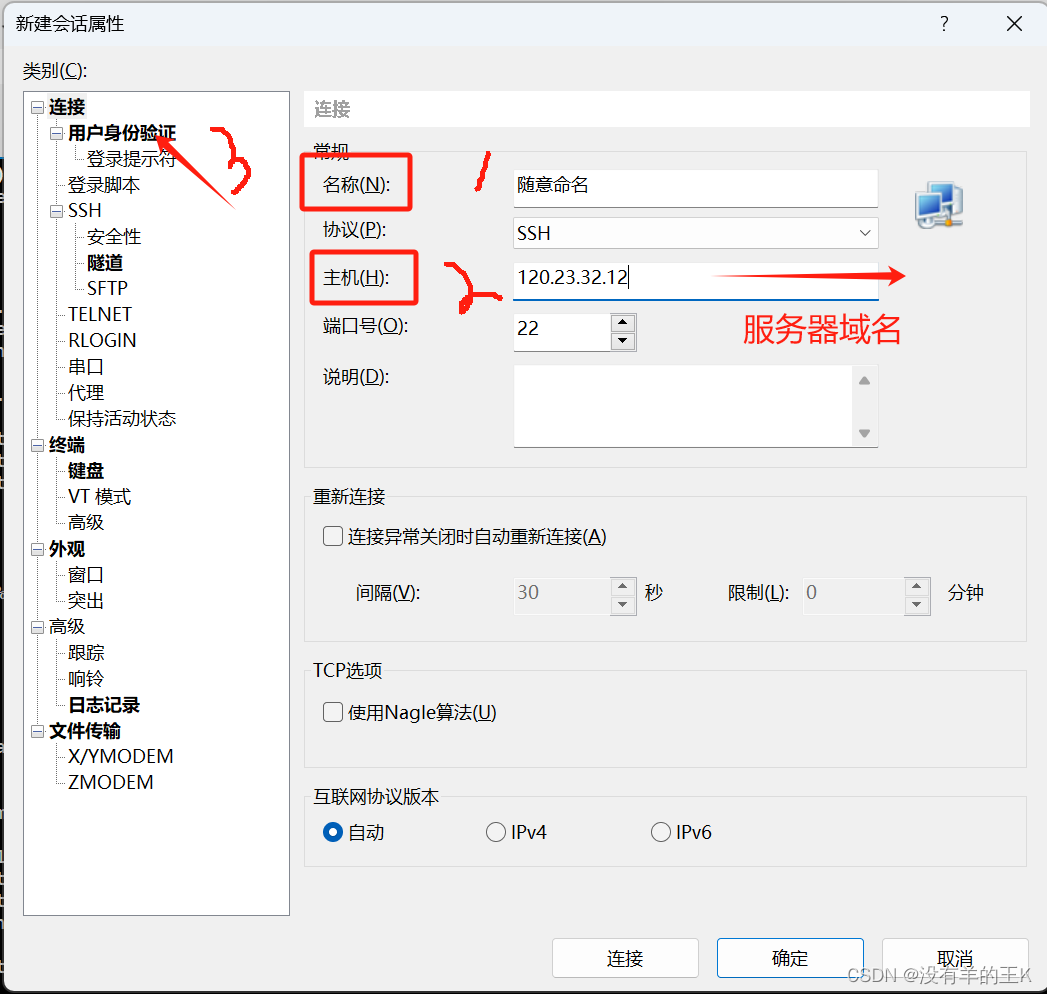The height and width of the screenshot is (994, 1047).
Task: Collapse the SSH tree node
Action: point(57,211)
